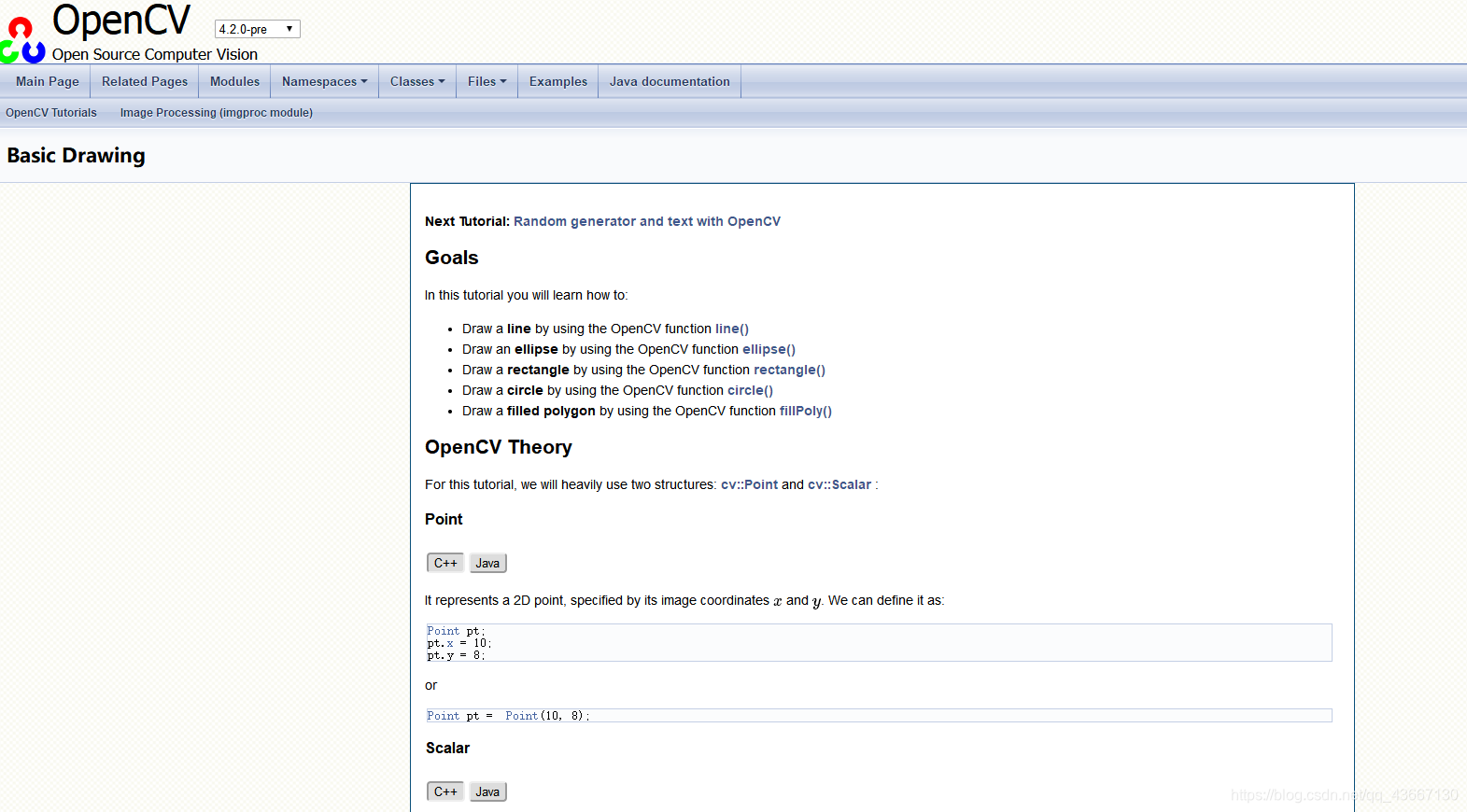Click the 'Open Source Computer Vision' subtitle

click(155, 54)
